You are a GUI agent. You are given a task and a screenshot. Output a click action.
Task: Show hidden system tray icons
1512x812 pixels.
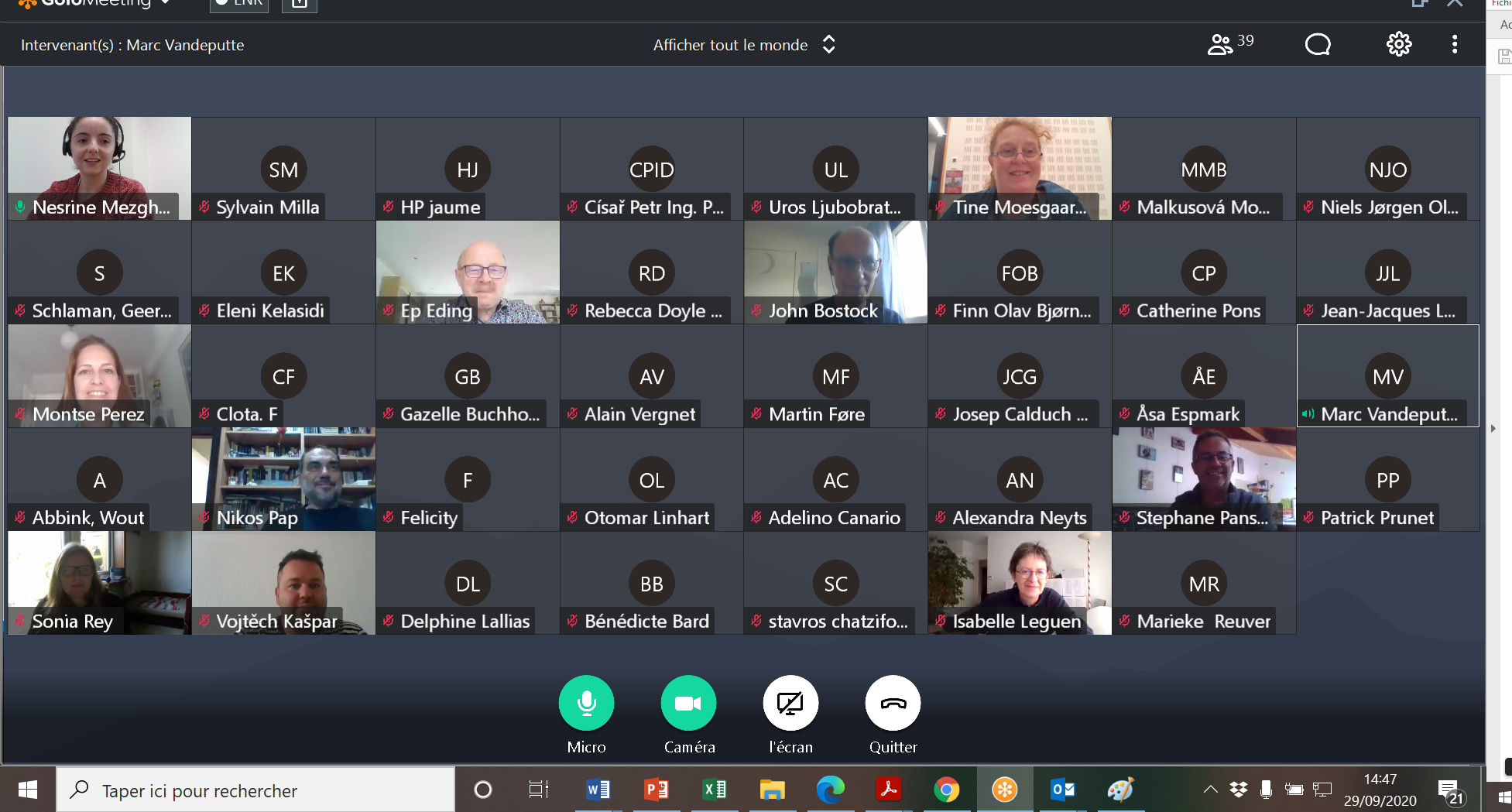tap(1210, 790)
